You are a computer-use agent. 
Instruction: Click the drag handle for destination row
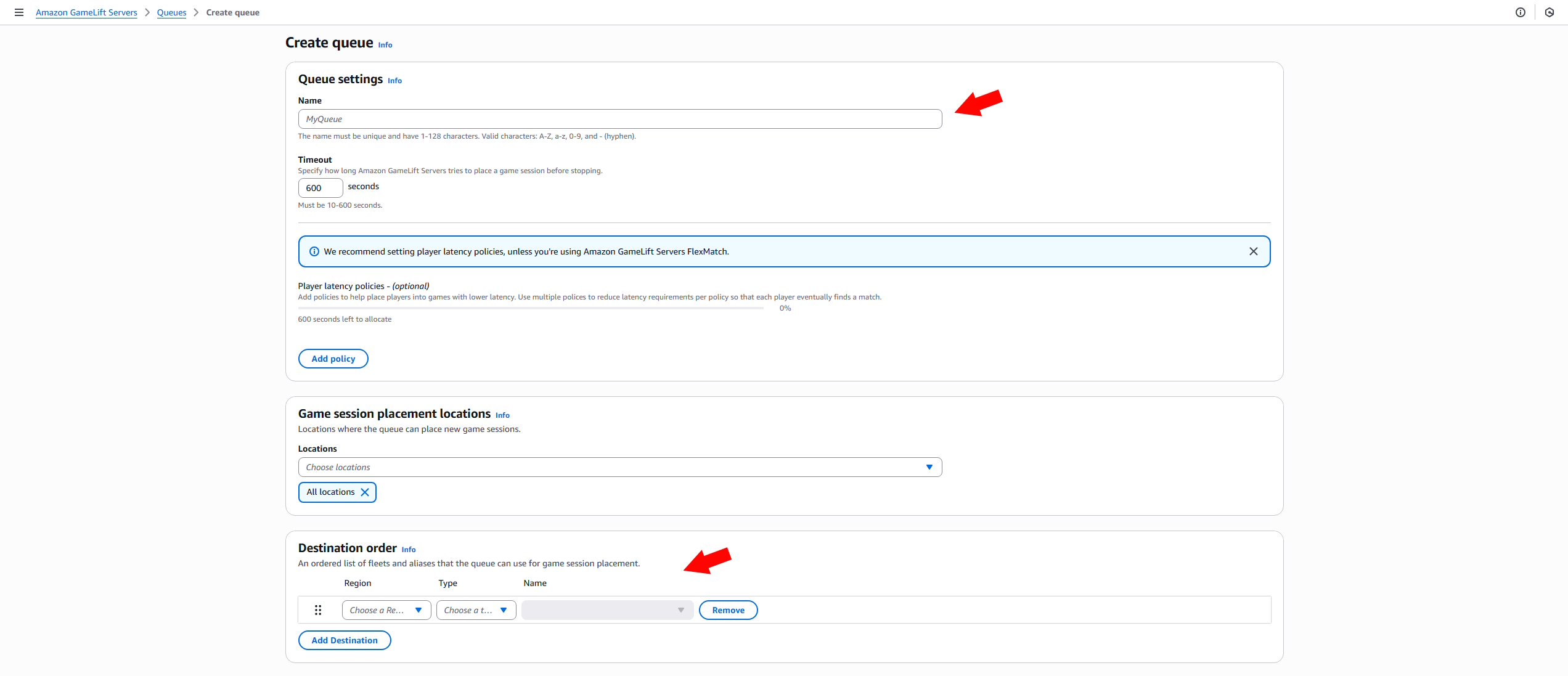pyautogui.click(x=318, y=610)
